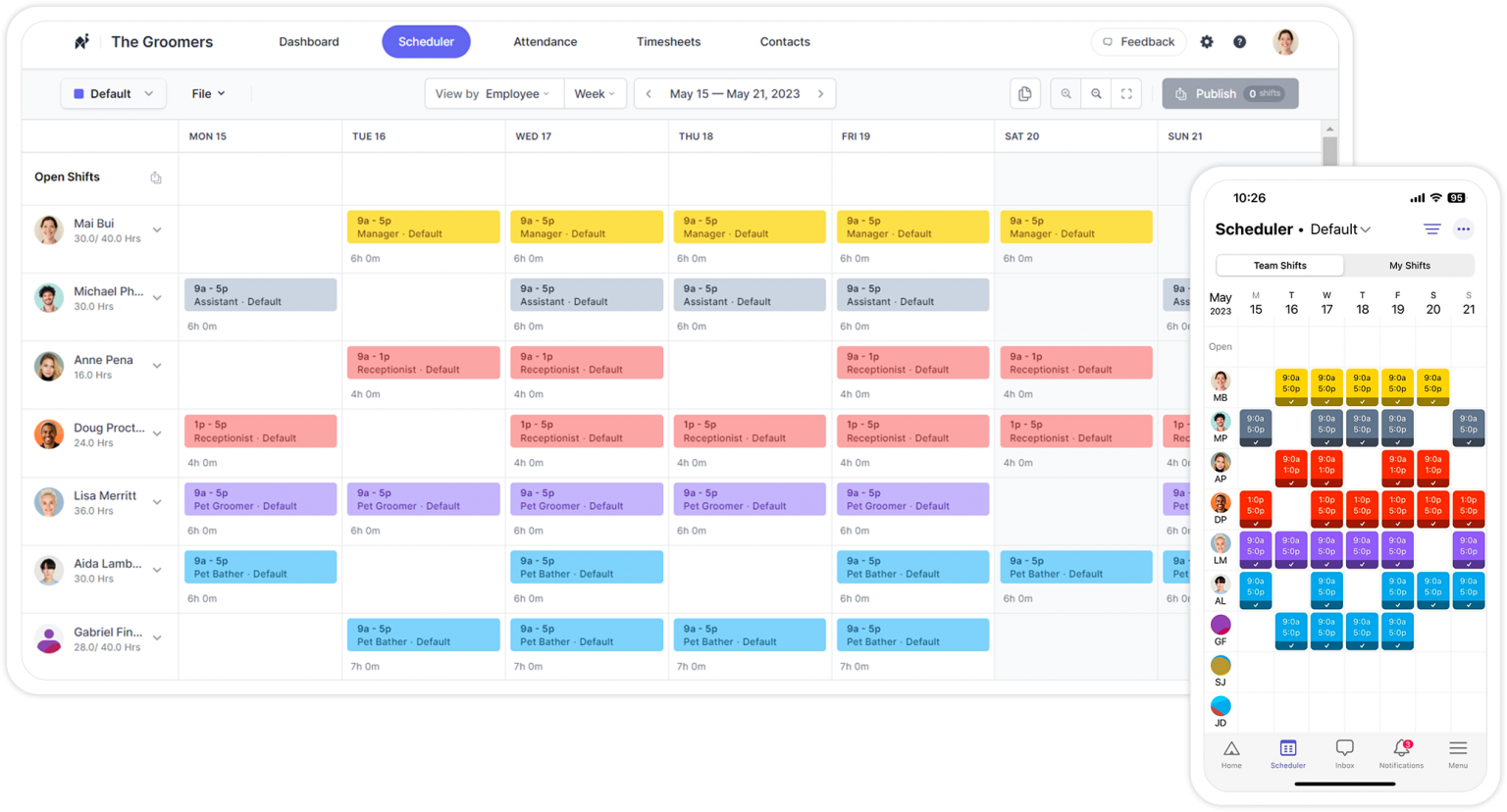The width and height of the screenshot is (1507, 812).
Task: Open the Week view dropdown
Action: tap(596, 93)
